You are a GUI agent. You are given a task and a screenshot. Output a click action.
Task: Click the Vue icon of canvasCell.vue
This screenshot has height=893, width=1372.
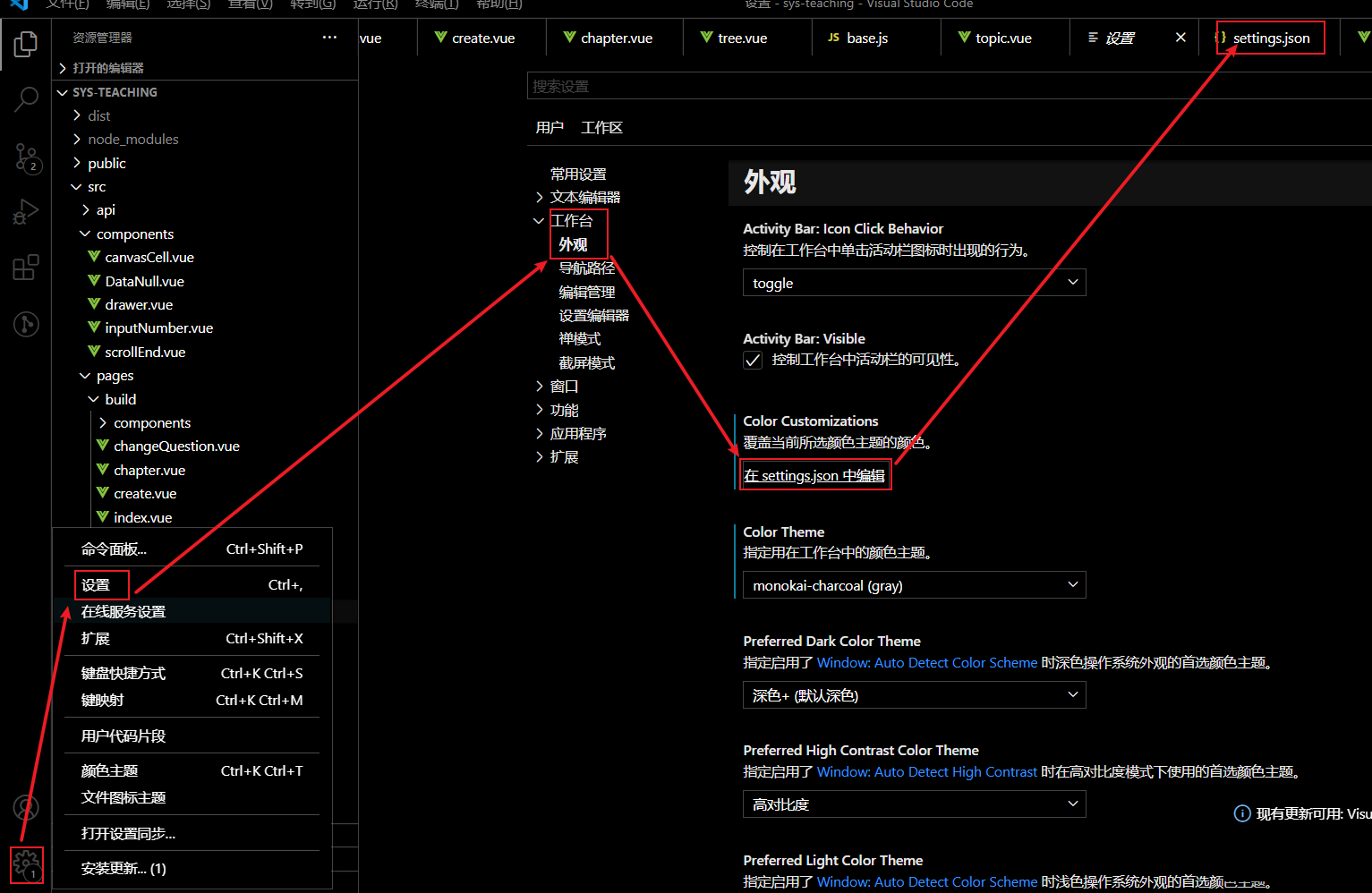tap(94, 257)
